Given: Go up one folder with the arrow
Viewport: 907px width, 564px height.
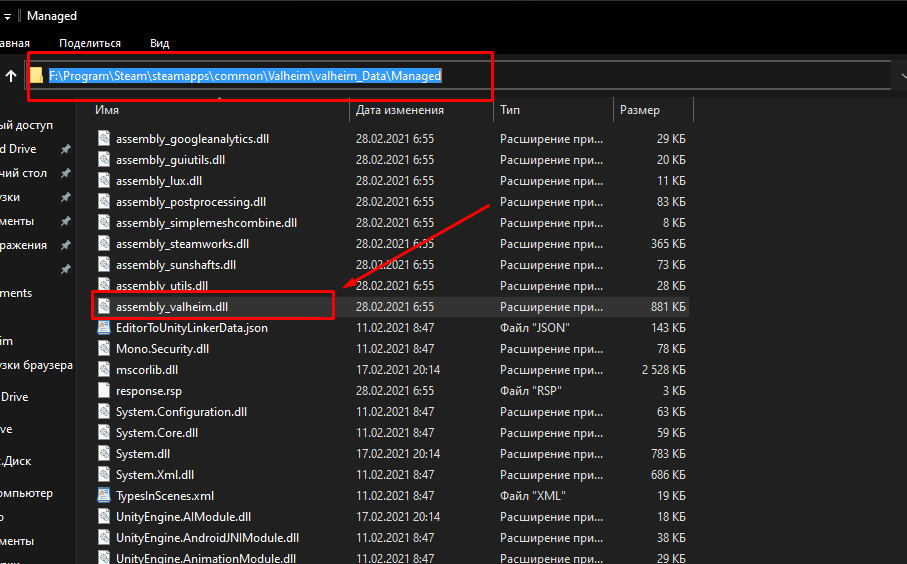Looking at the screenshot, I should tap(11, 76).
